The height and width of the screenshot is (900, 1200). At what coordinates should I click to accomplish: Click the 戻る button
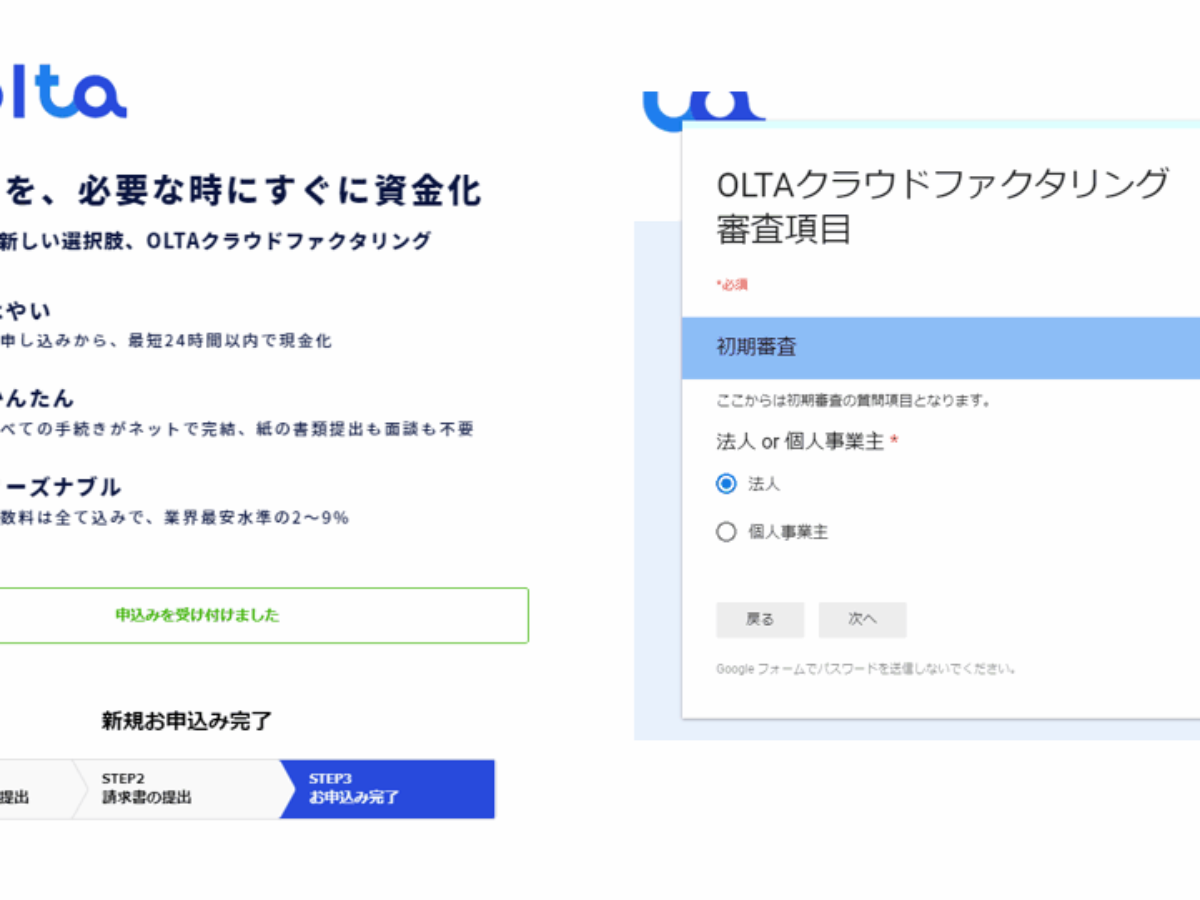point(760,620)
